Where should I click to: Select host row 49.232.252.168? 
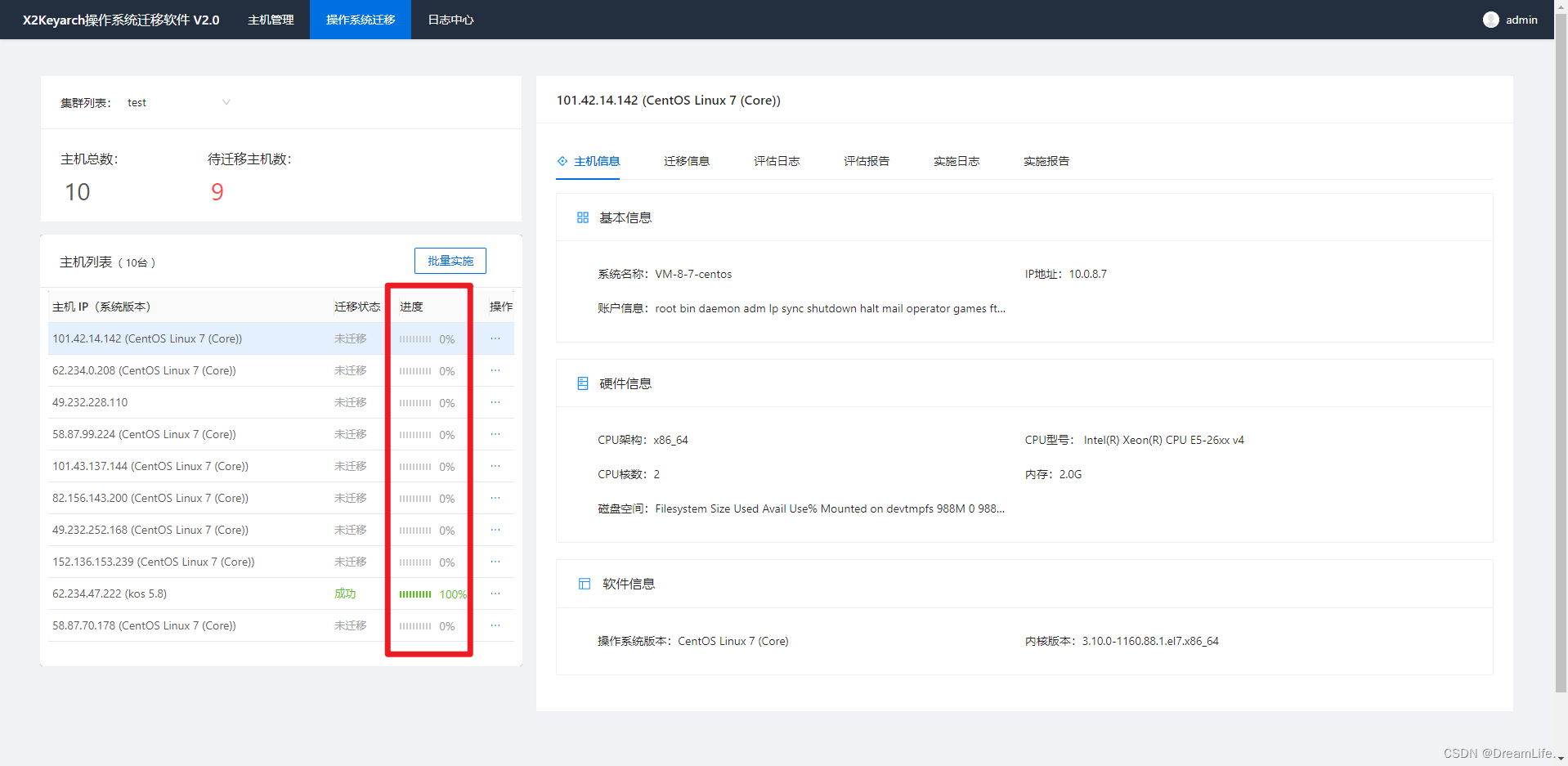pos(281,530)
